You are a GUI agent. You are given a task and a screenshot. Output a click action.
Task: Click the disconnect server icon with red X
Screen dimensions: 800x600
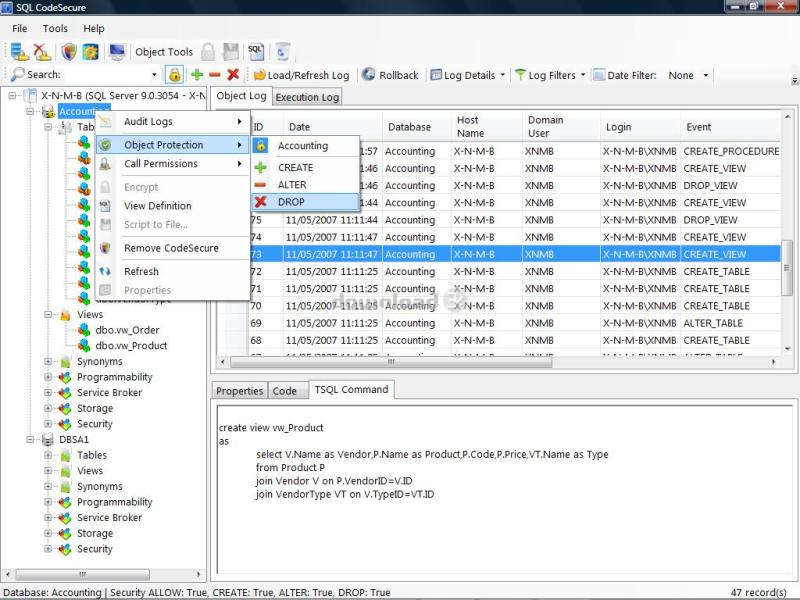(42, 52)
